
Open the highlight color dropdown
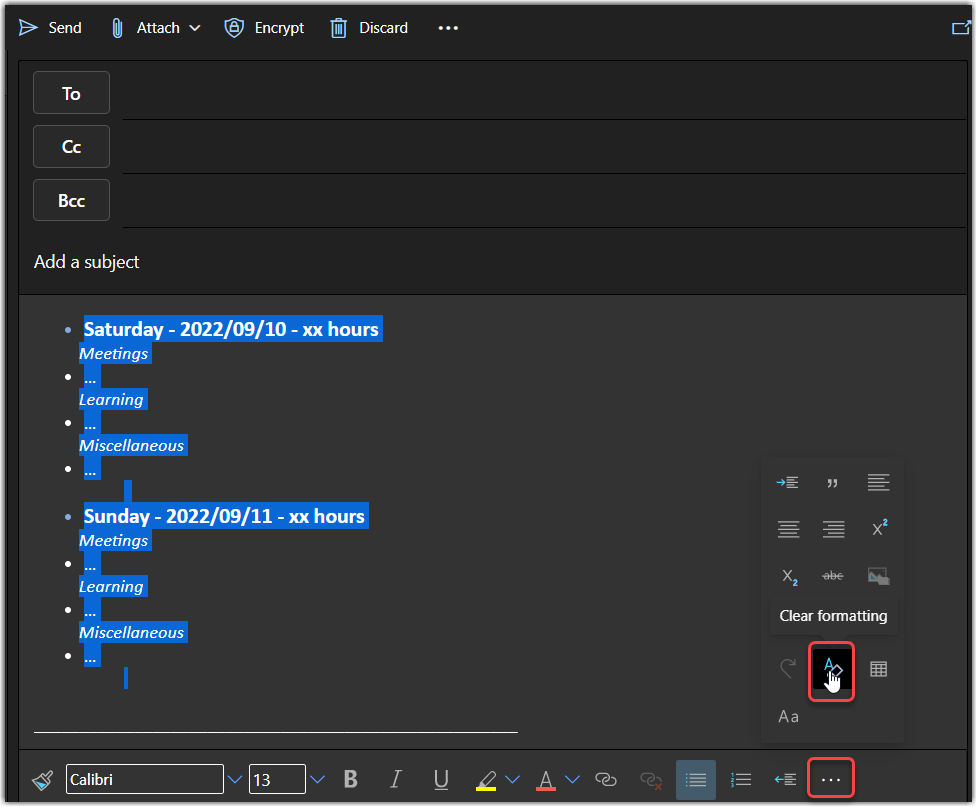[513, 779]
